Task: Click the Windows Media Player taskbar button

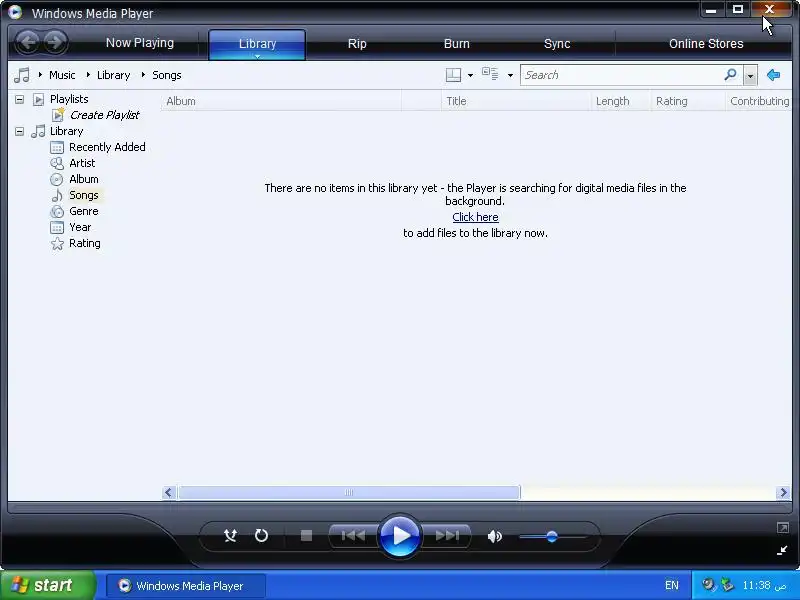Action: (x=186, y=586)
